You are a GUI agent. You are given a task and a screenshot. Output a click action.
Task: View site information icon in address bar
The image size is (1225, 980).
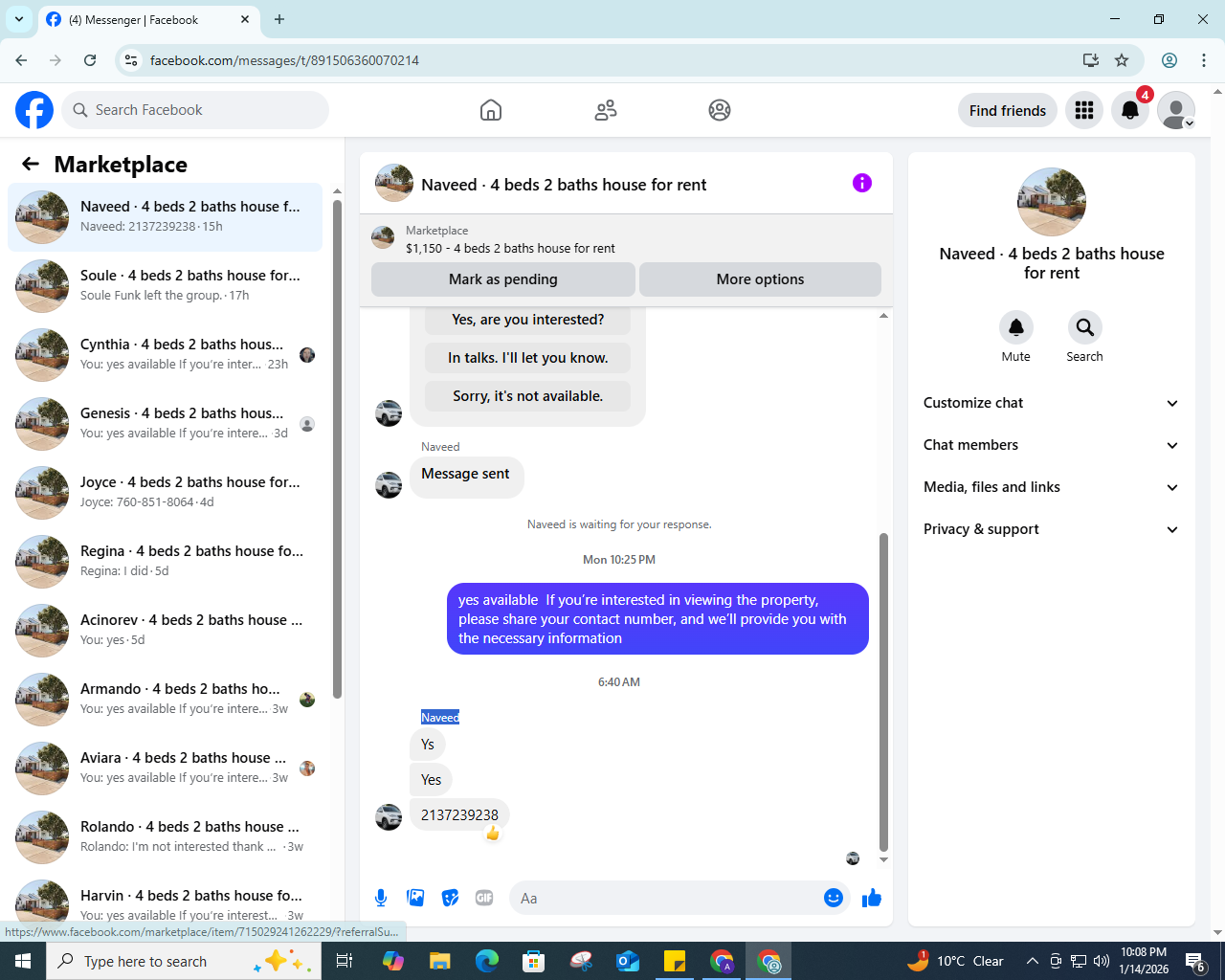click(x=131, y=60)
